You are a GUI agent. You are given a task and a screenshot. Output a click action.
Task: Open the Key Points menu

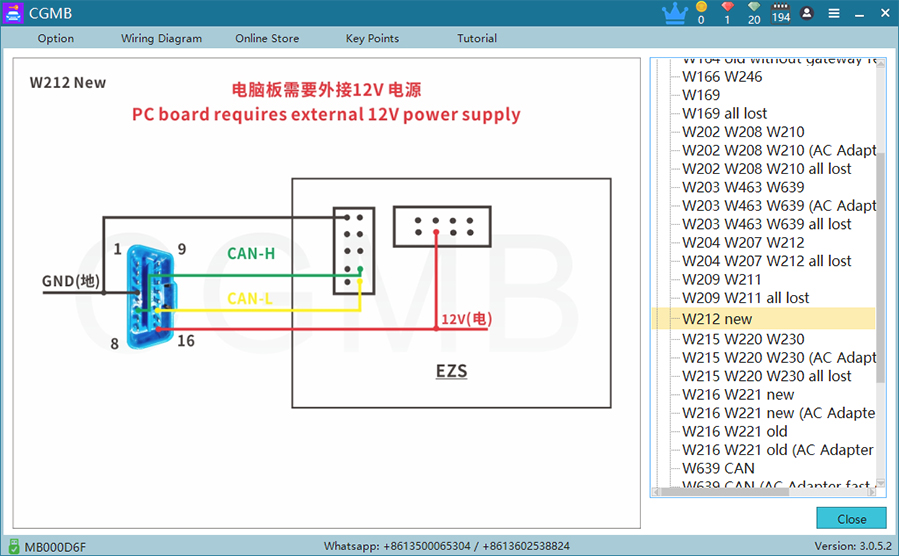coord(372,38)
